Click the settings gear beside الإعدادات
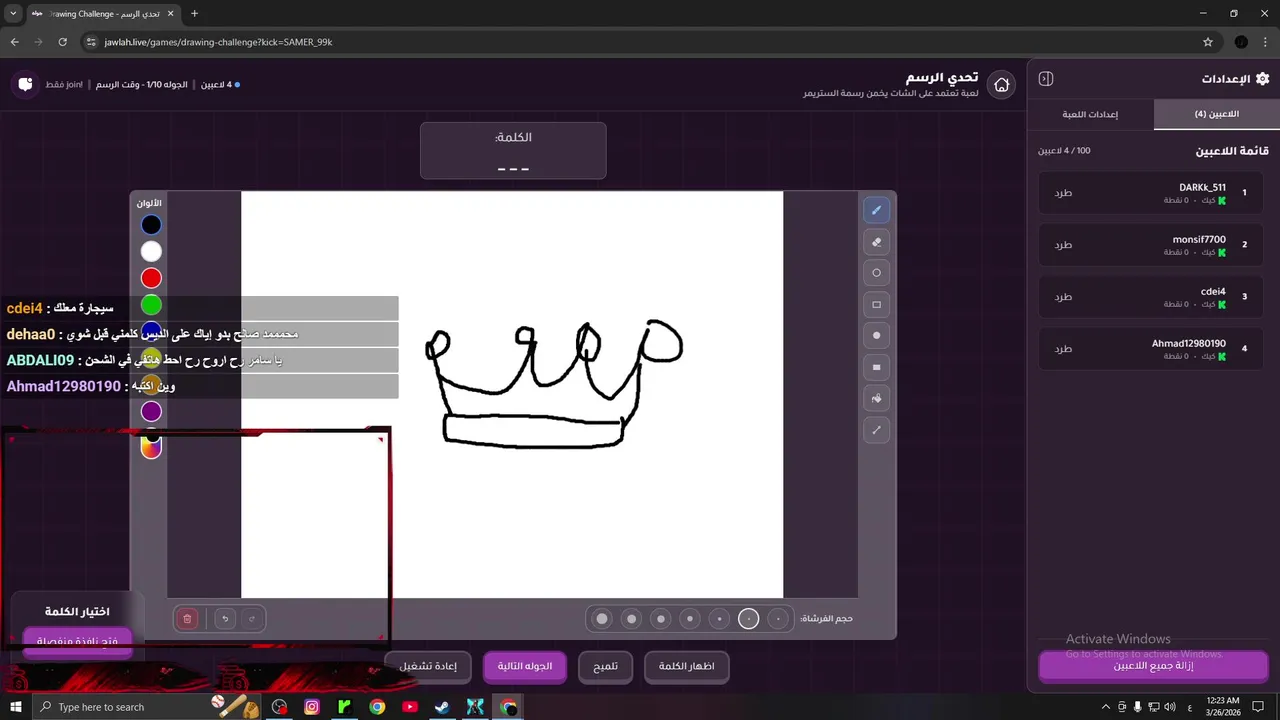 point(1262,79)
